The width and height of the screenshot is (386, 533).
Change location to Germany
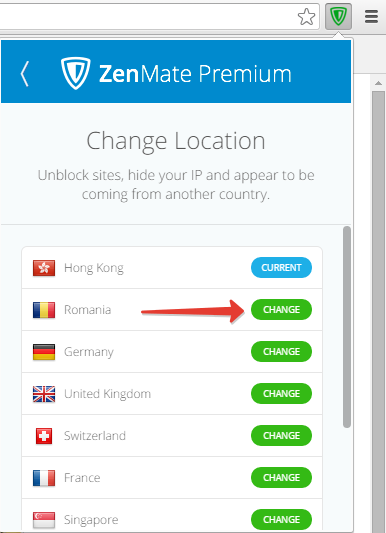[x=281, y=351]
